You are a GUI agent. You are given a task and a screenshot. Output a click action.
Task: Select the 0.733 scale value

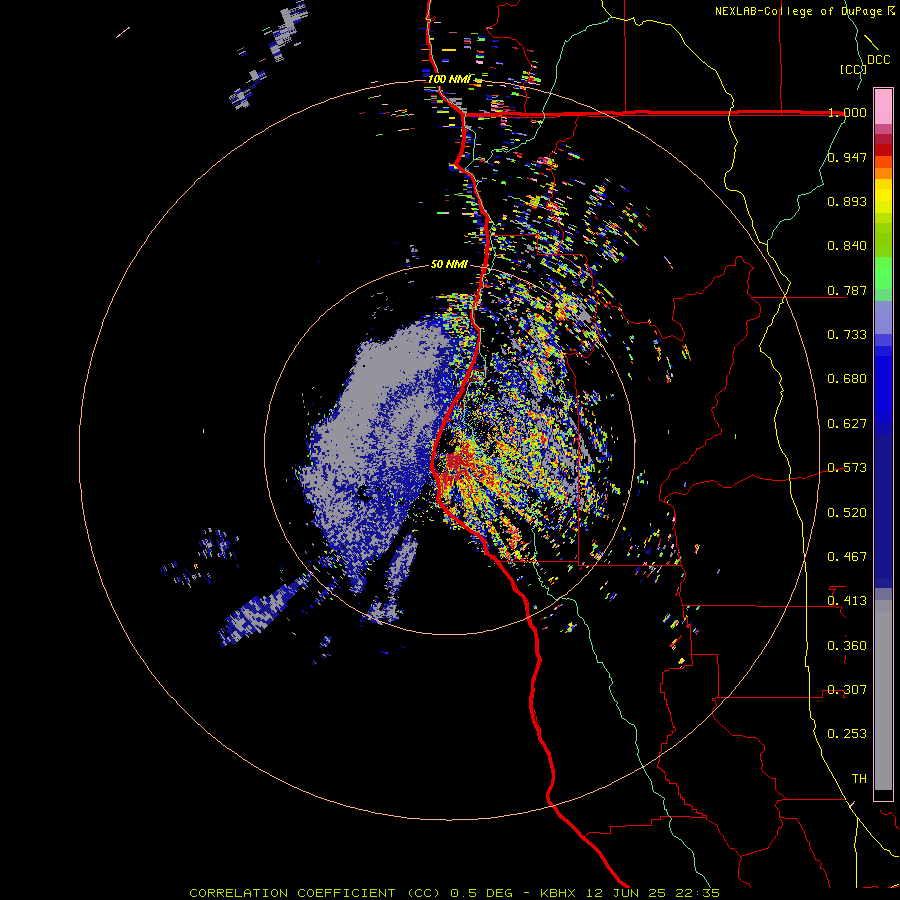coord(847,335)
